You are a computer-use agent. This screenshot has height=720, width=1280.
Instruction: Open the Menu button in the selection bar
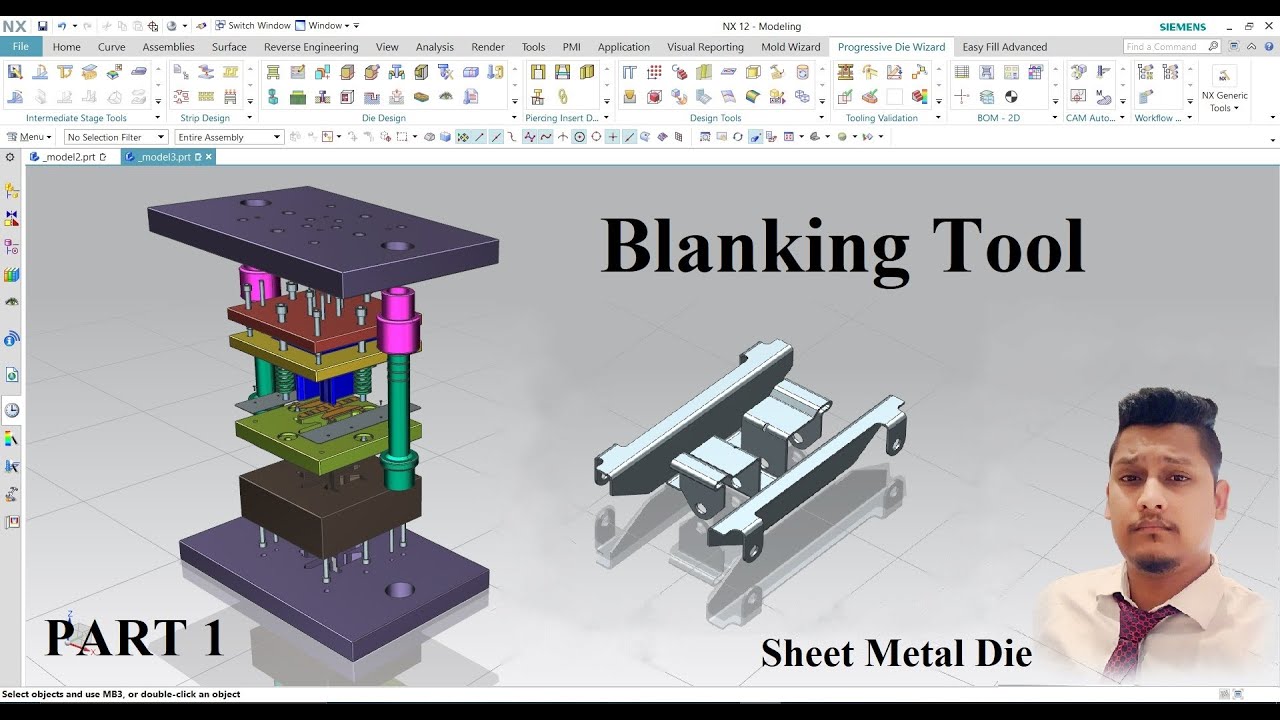[x=28, y=137]
